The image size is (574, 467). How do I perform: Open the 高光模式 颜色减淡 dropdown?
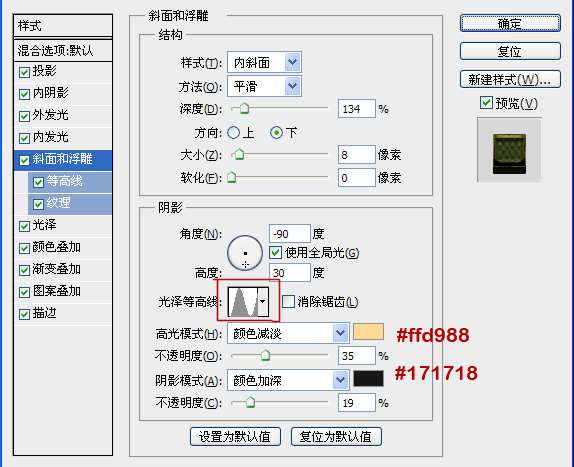pyautogui.click(x=288, y=333)
